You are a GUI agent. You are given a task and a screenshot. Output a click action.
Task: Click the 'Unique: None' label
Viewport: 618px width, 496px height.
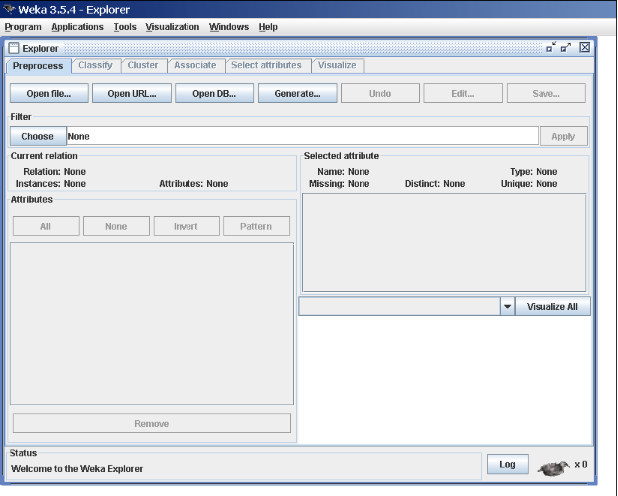(529, 183)
